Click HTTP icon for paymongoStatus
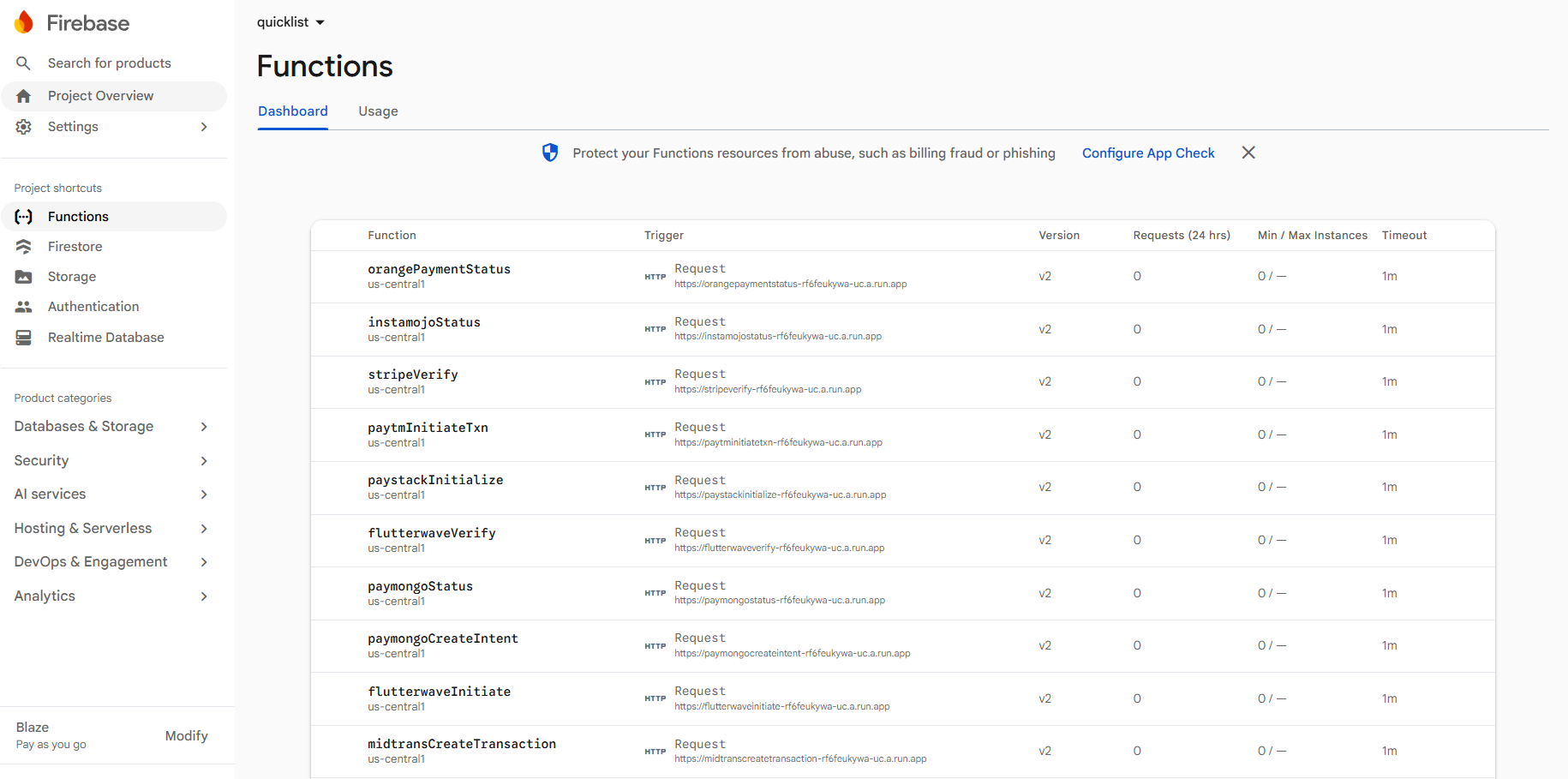1568x779 pixels. (655, 593)
